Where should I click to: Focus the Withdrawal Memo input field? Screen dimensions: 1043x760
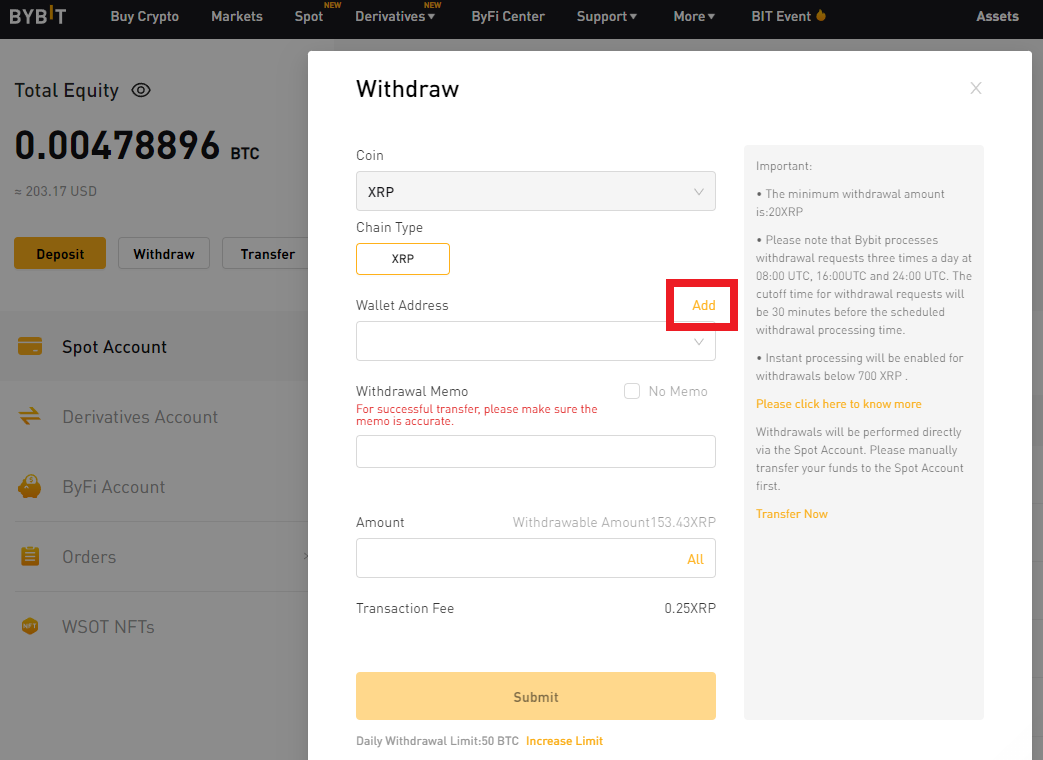[x=535, y=451]
